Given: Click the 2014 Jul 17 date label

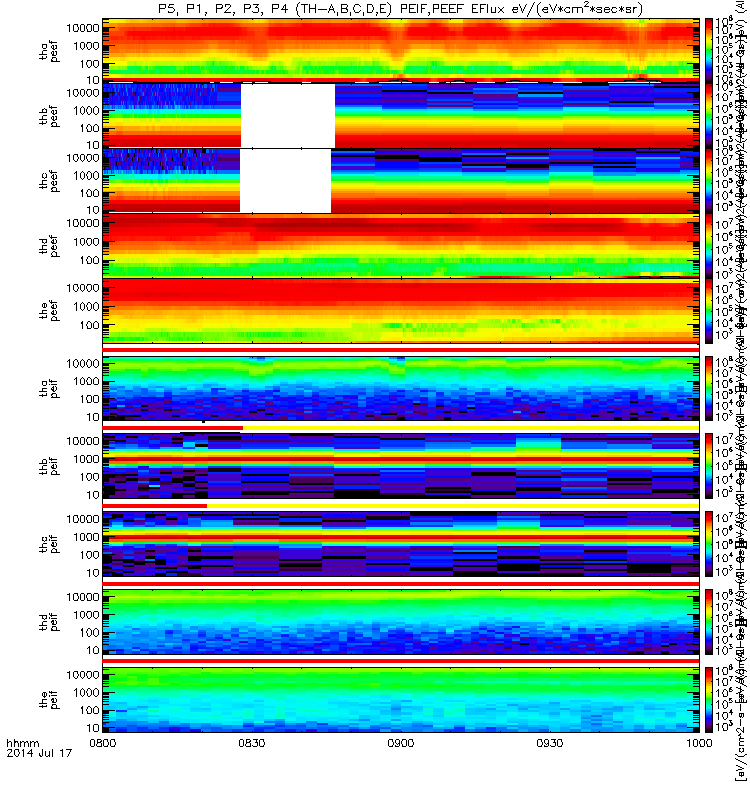Looking at the screenshot, I should pyautogui.click(x=39, y=753).
